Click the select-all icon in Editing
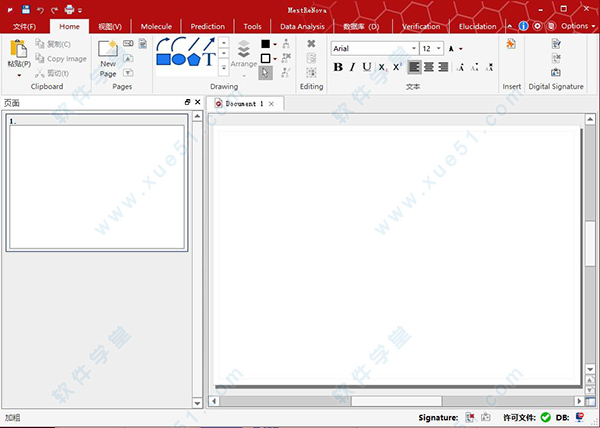This screenshot has width=600, height=428. pos(311,72)
